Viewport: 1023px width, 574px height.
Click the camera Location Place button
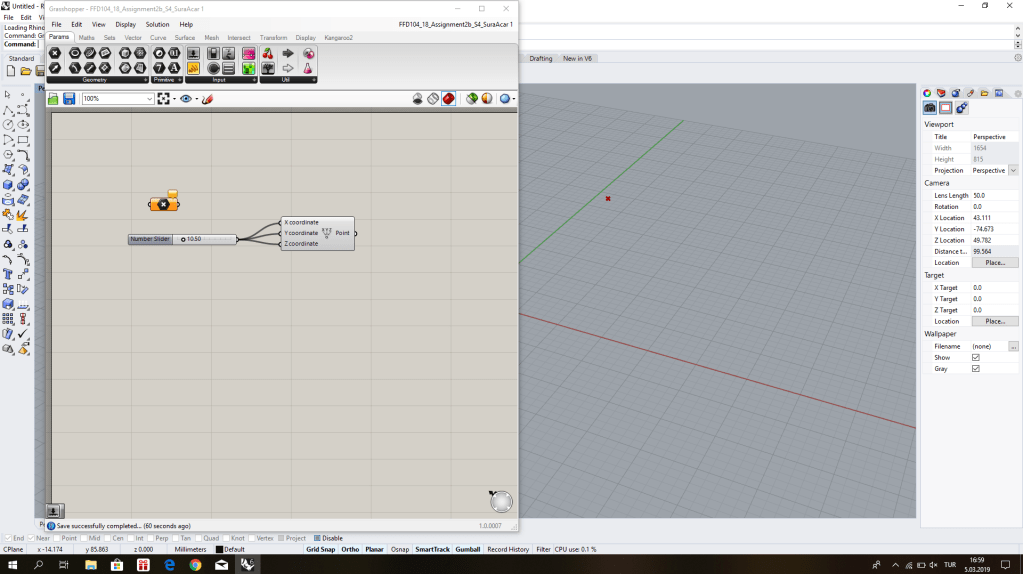[994, 262]
